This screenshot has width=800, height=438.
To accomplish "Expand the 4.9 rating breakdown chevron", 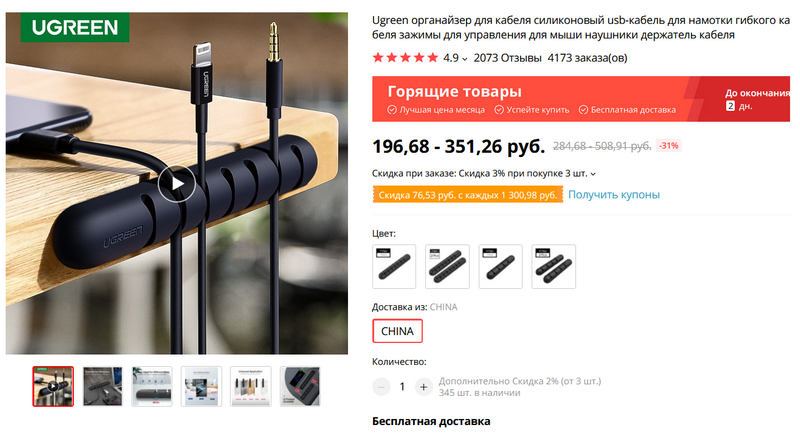I will [464, 59].
